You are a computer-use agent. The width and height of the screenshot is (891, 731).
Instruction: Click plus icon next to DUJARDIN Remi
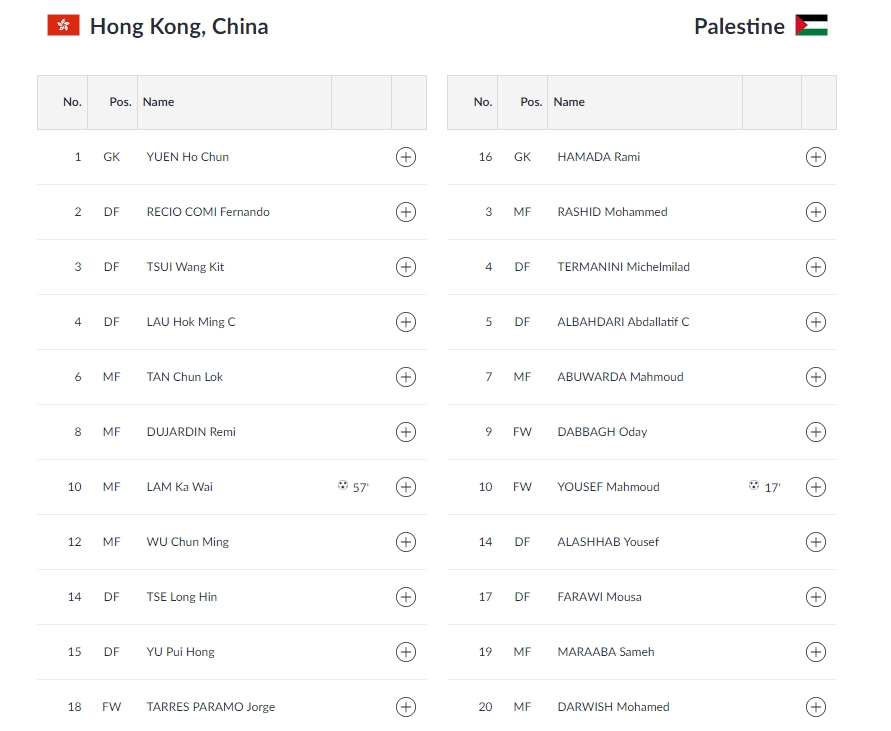(x=406, y=432)
